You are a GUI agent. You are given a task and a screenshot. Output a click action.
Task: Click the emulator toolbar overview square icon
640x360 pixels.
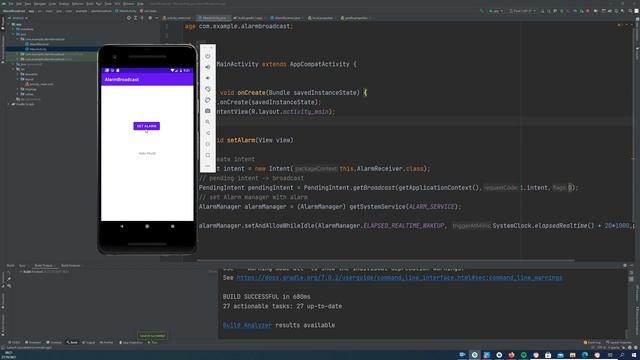coord(207,155)
